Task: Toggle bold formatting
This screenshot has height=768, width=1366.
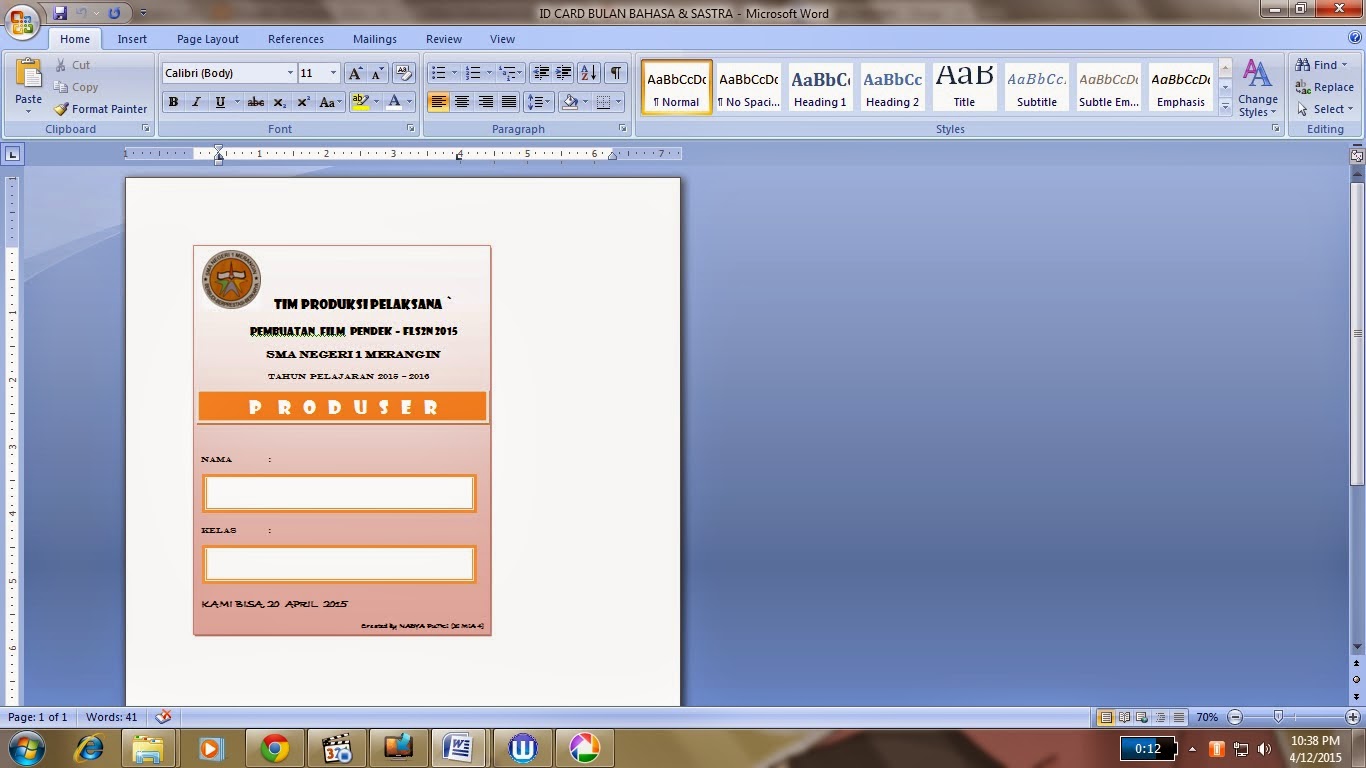Action: click(173, 102)
